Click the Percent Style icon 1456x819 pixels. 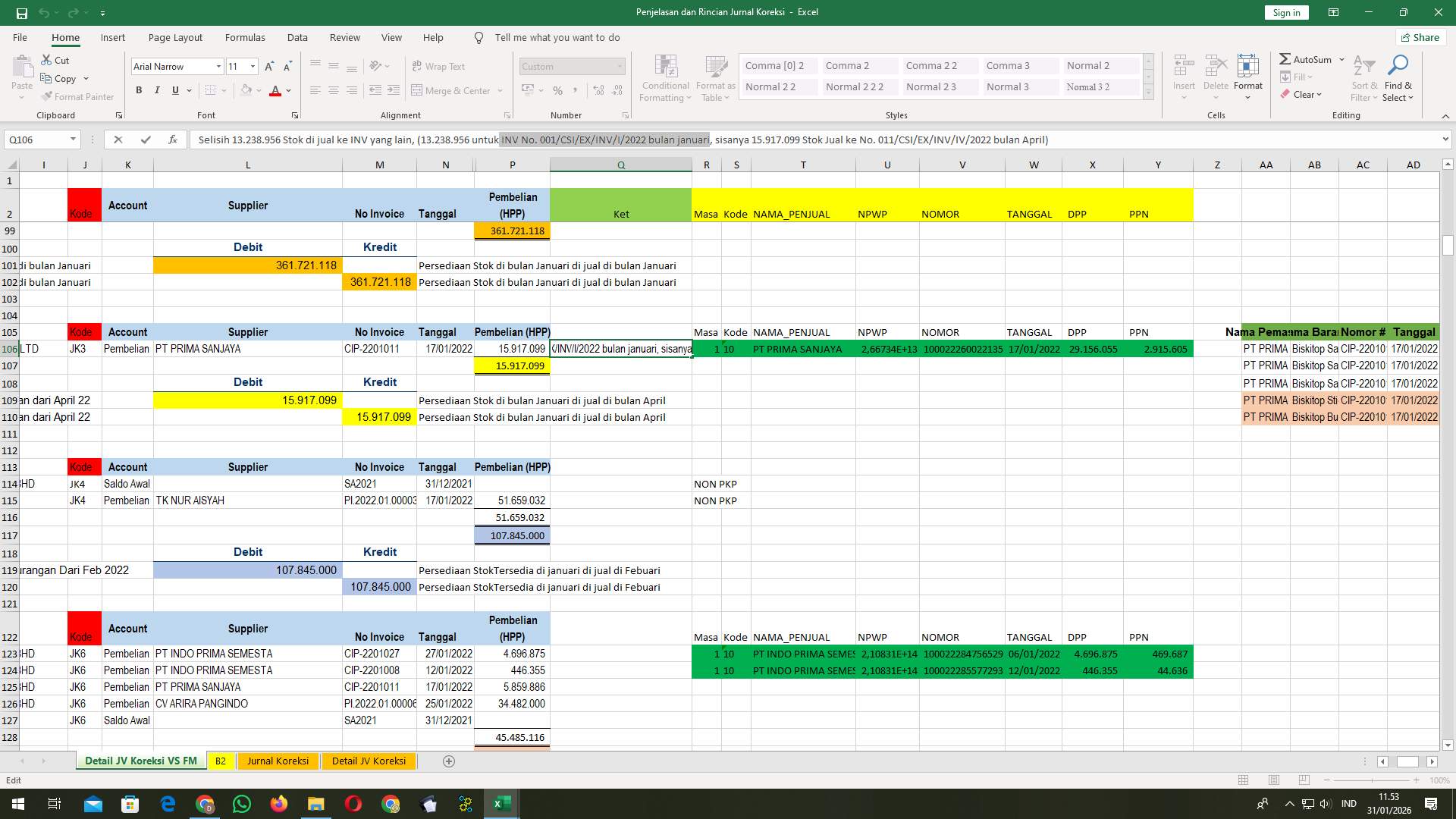point(557,90)
